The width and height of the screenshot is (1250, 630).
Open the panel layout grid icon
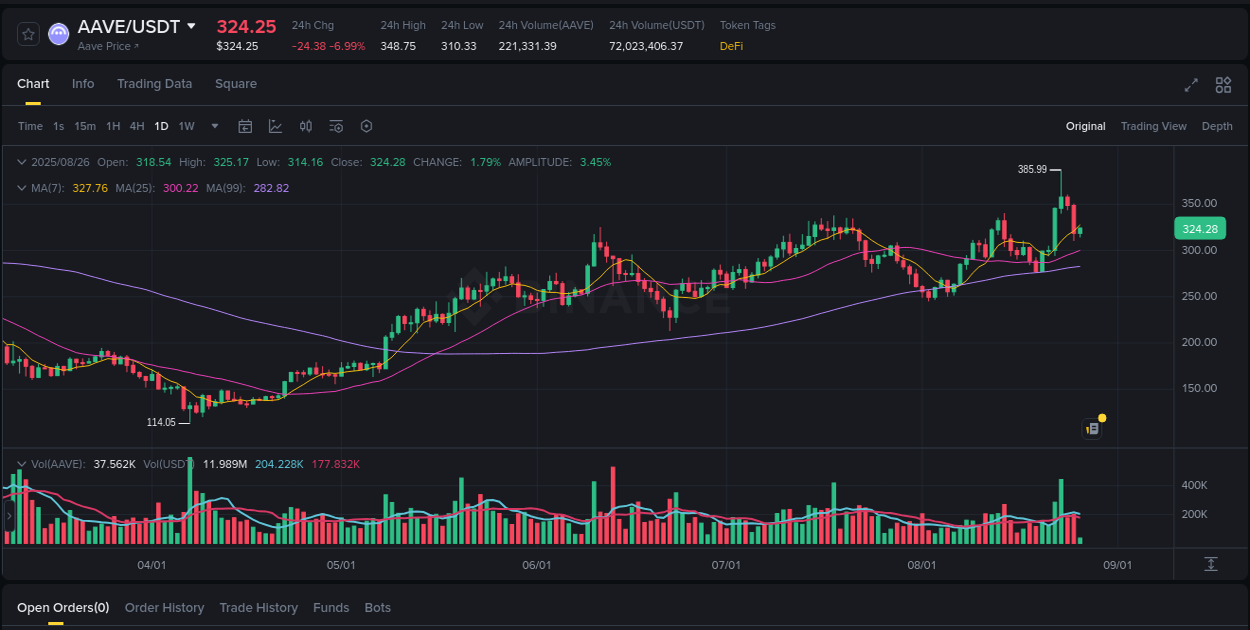point(1223,85)
